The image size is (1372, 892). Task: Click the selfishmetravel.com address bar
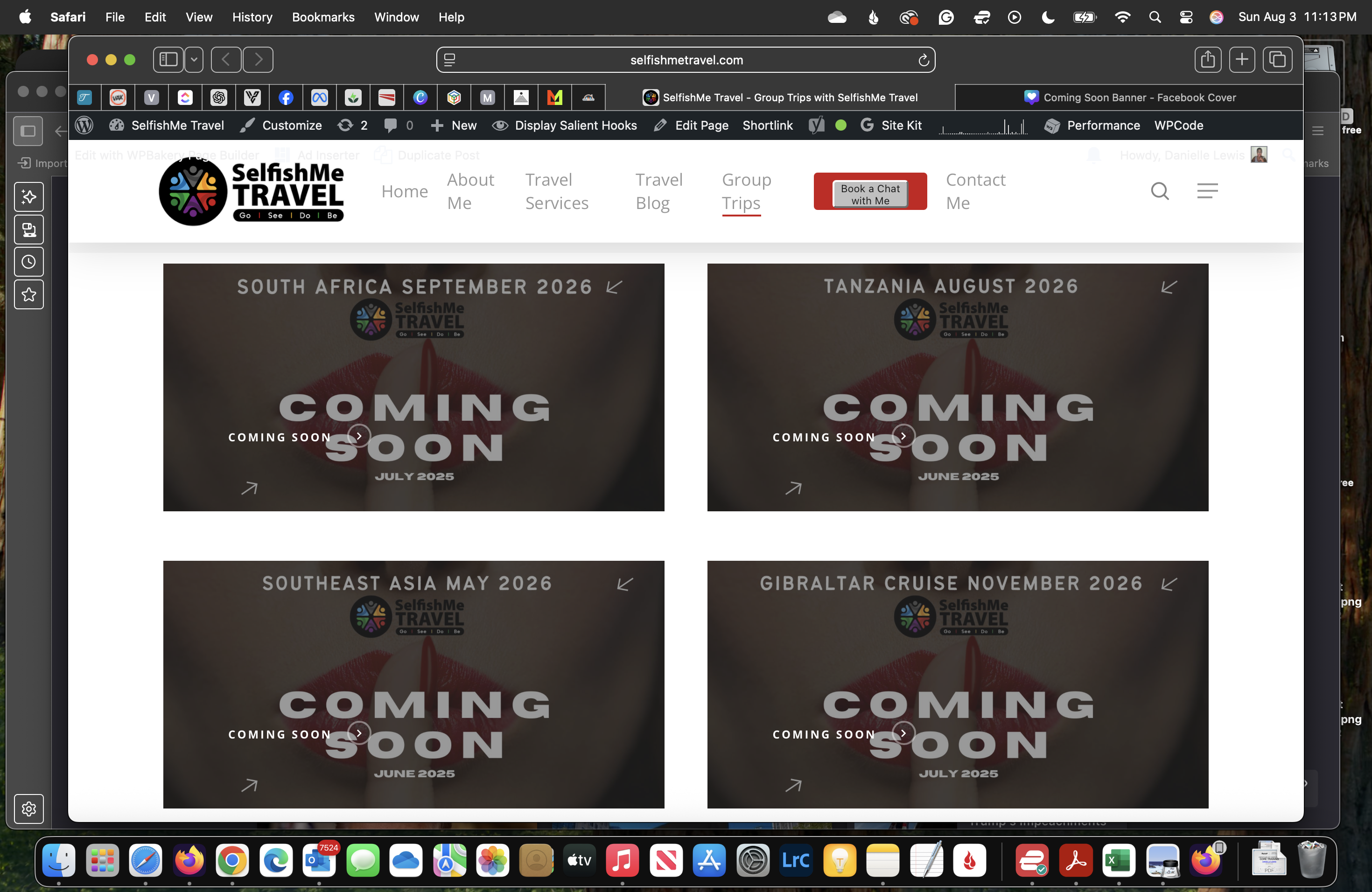[686, 60]
